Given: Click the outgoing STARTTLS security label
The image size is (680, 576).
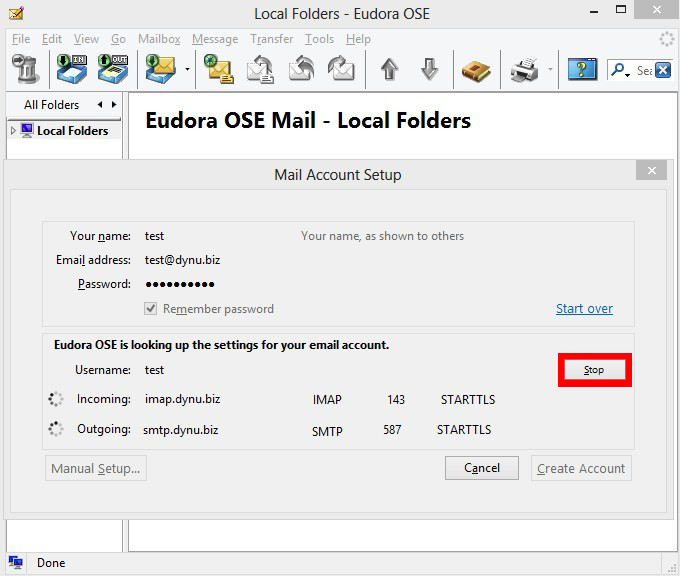Looking at the screenshot, I should pyautogui.click(x=464, y=430).
